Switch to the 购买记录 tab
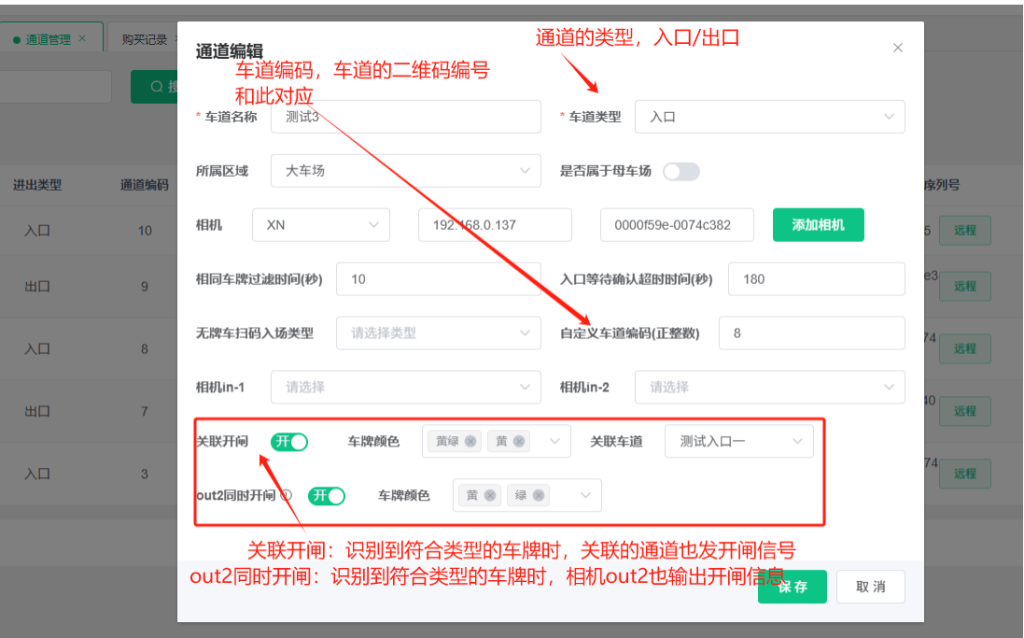Screen dimensions: 1024x638 [x=144, y=39]
